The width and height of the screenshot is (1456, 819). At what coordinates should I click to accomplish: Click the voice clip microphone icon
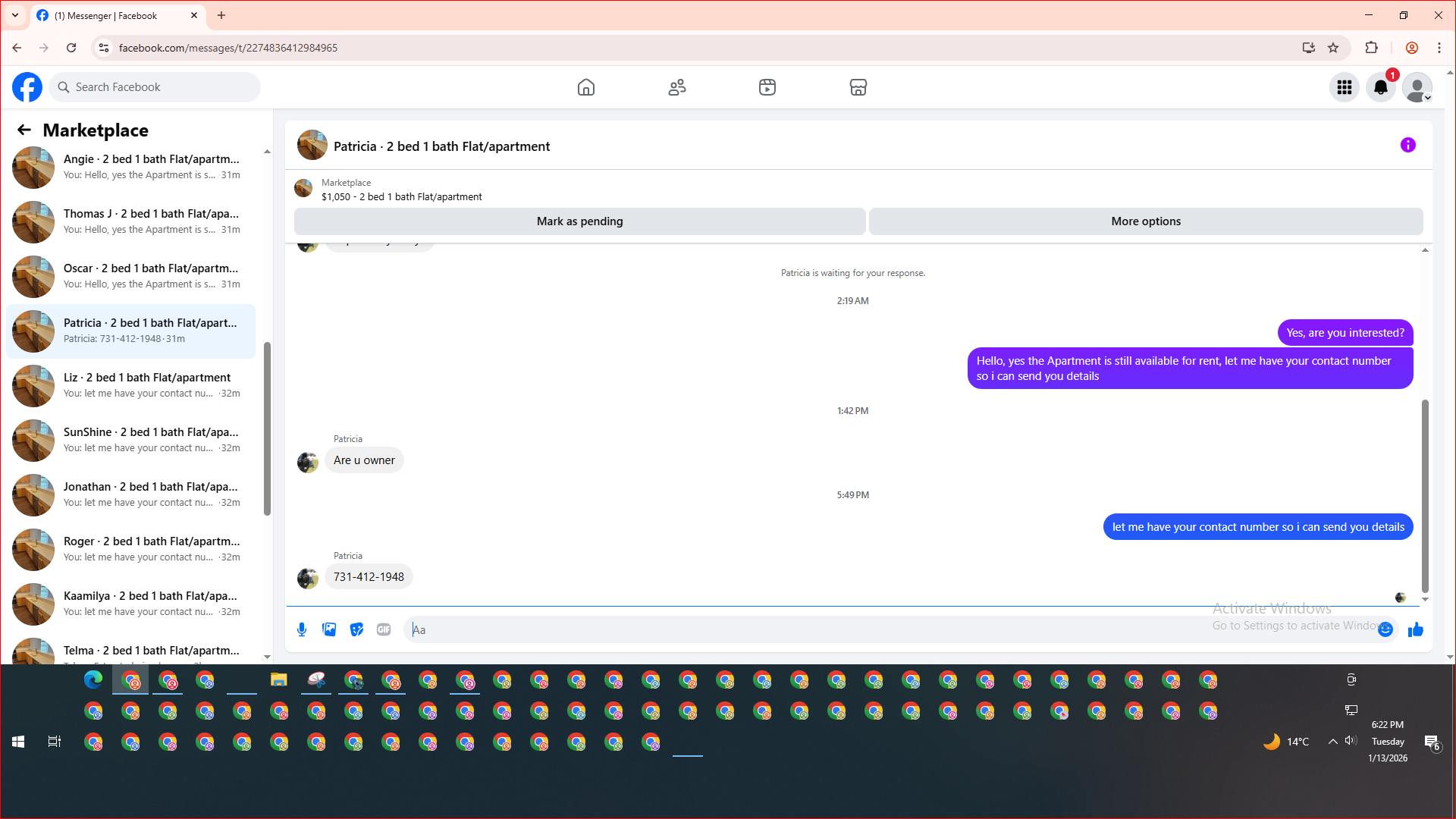(302, 629)
